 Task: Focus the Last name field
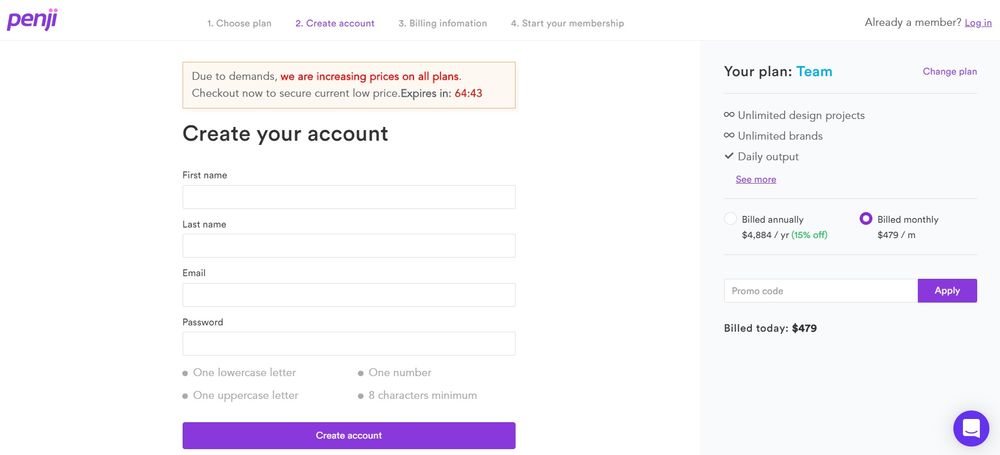(x=349, y=246)
